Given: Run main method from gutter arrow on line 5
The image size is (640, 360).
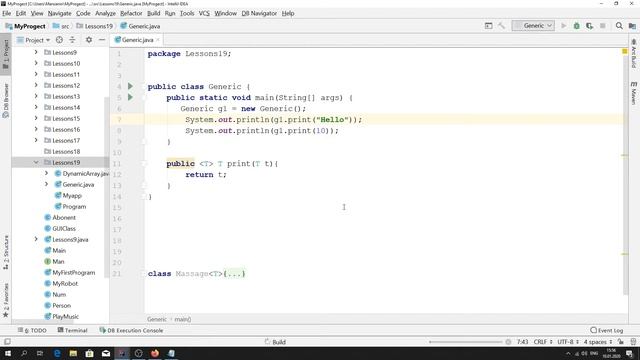Looking at the screenshot, I should 130,97.
